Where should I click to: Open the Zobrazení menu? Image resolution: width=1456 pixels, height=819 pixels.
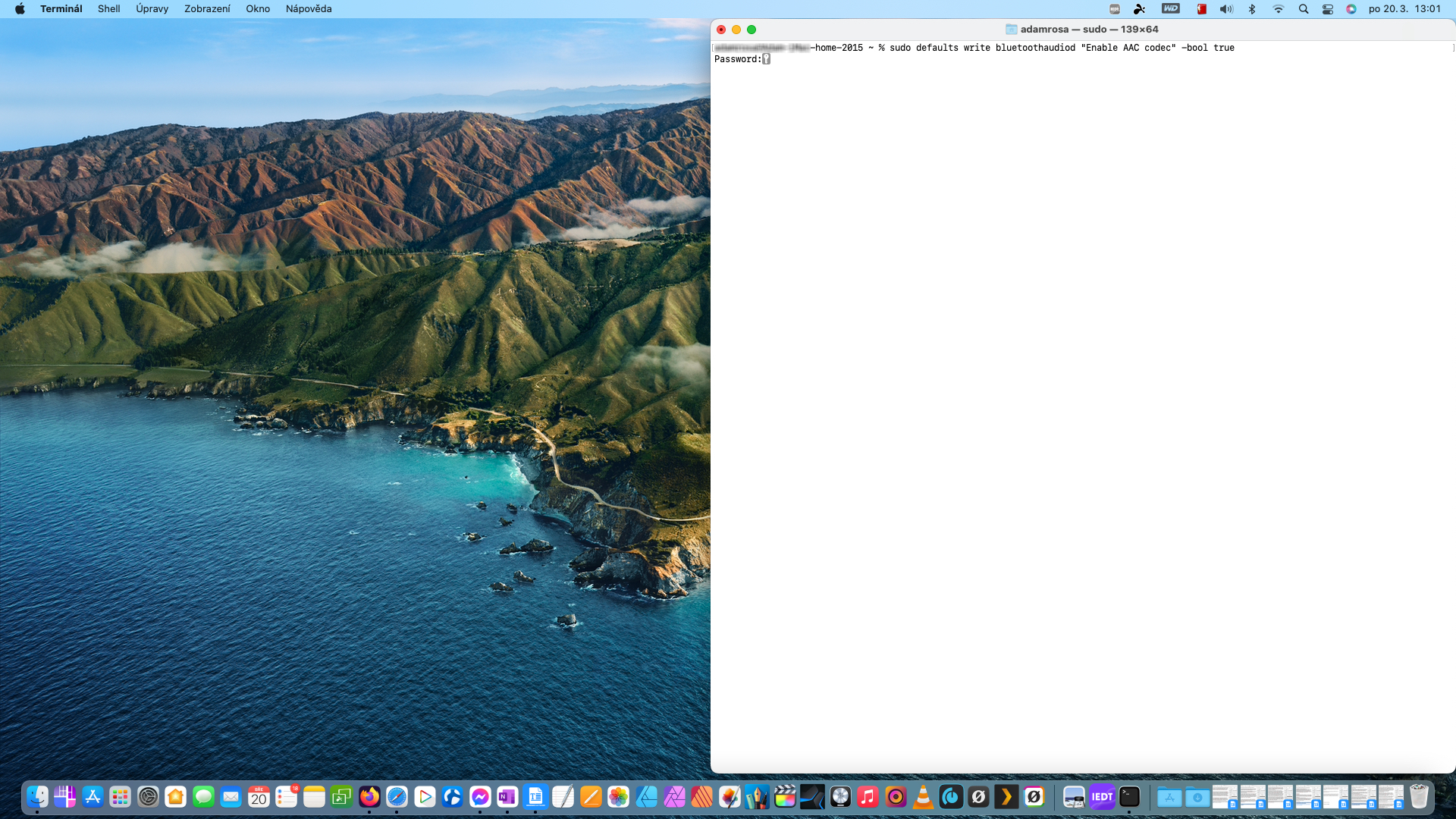click(207, 8)
